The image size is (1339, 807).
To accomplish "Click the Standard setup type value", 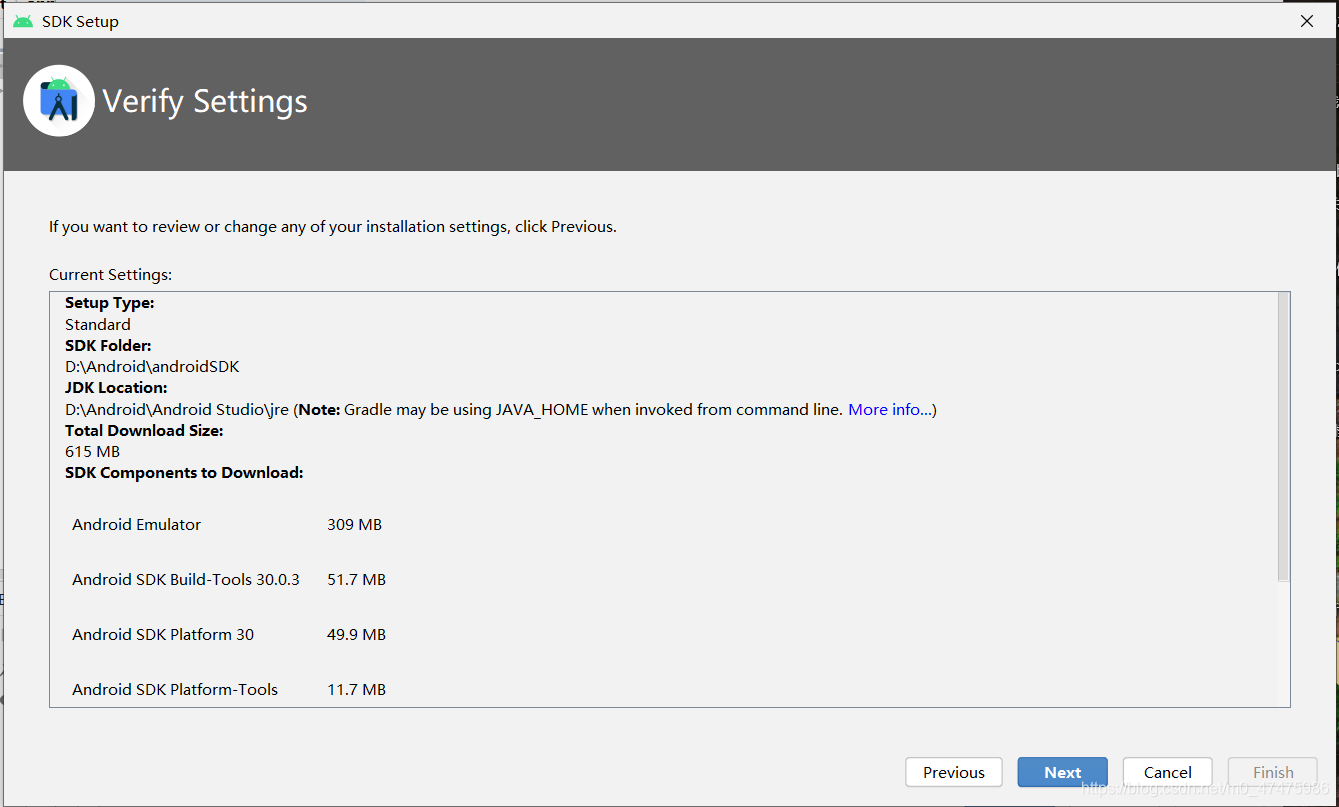I will point(98,325).
